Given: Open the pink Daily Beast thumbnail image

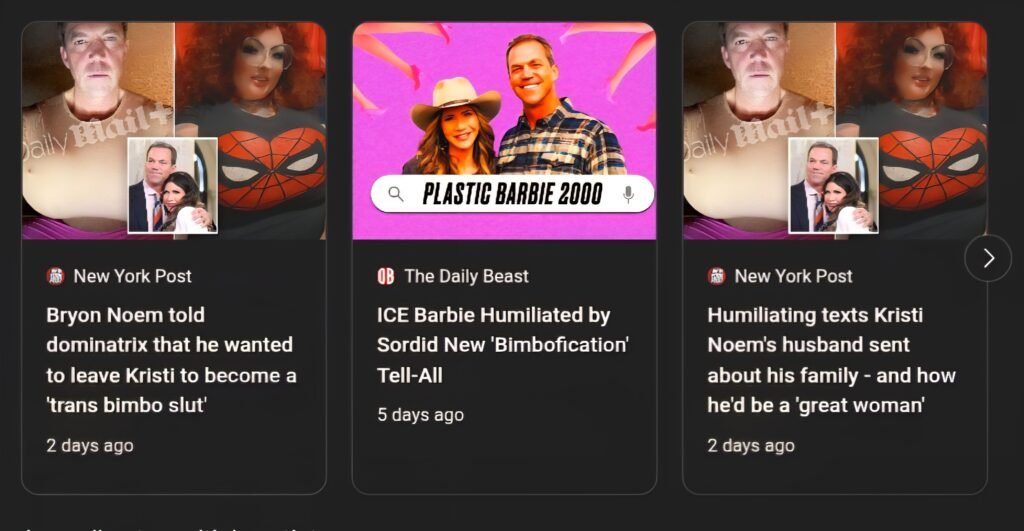Looking at the screenshot, I should coord(504,131).
